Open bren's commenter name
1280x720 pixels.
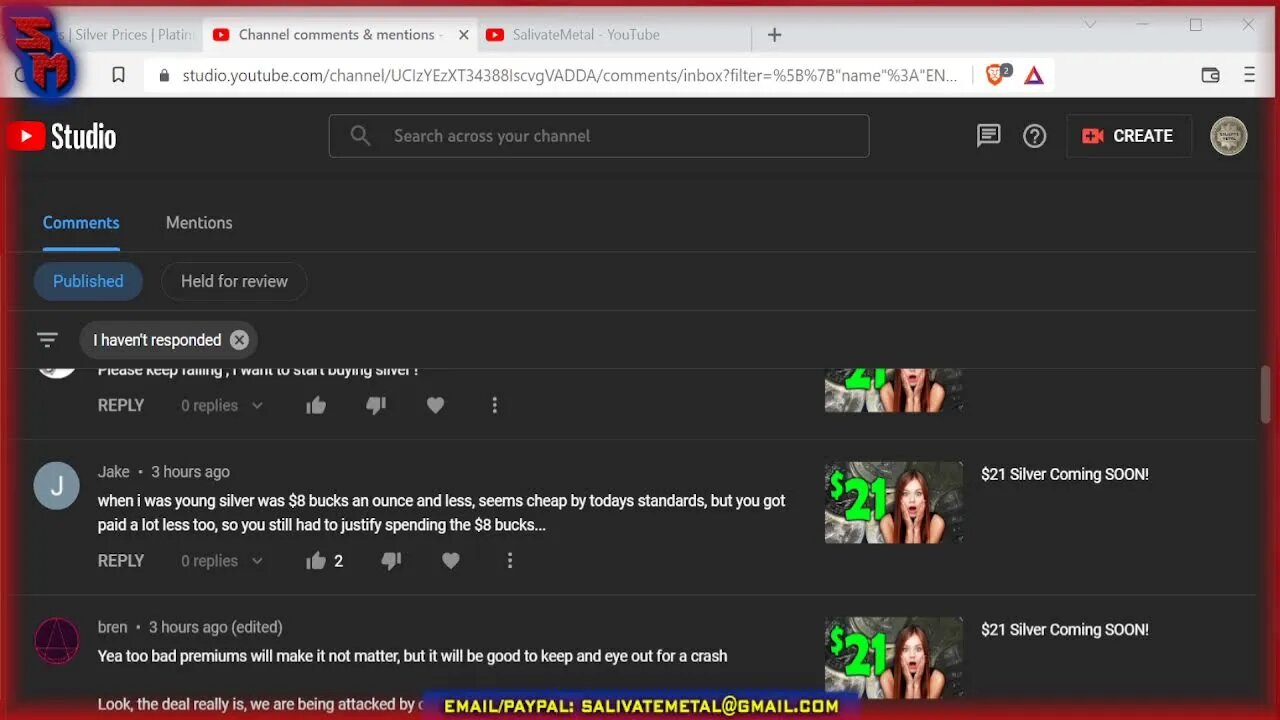(113, 627)
